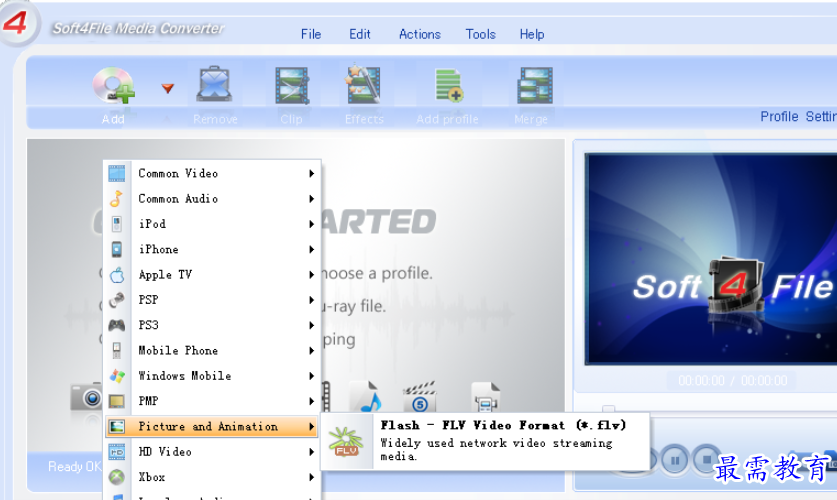
Task: Click the Common Video film icon
Action: tap(116, 173)
